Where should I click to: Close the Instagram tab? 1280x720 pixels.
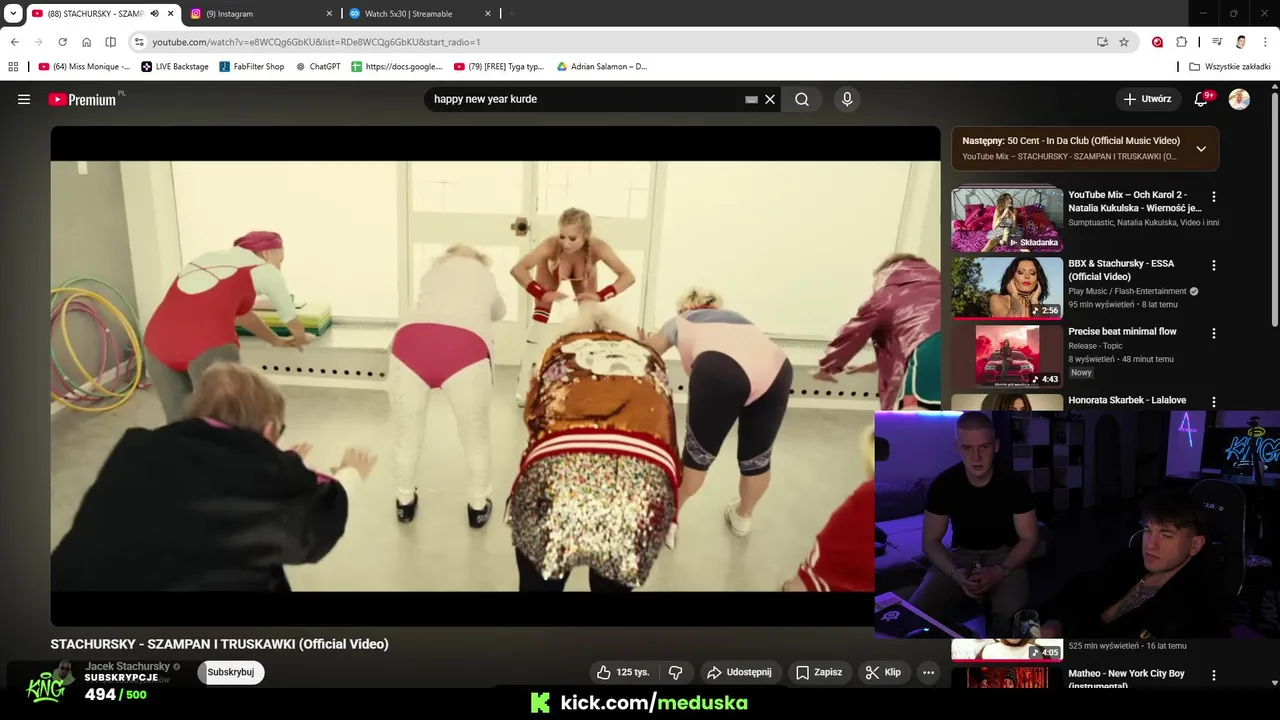329,14
